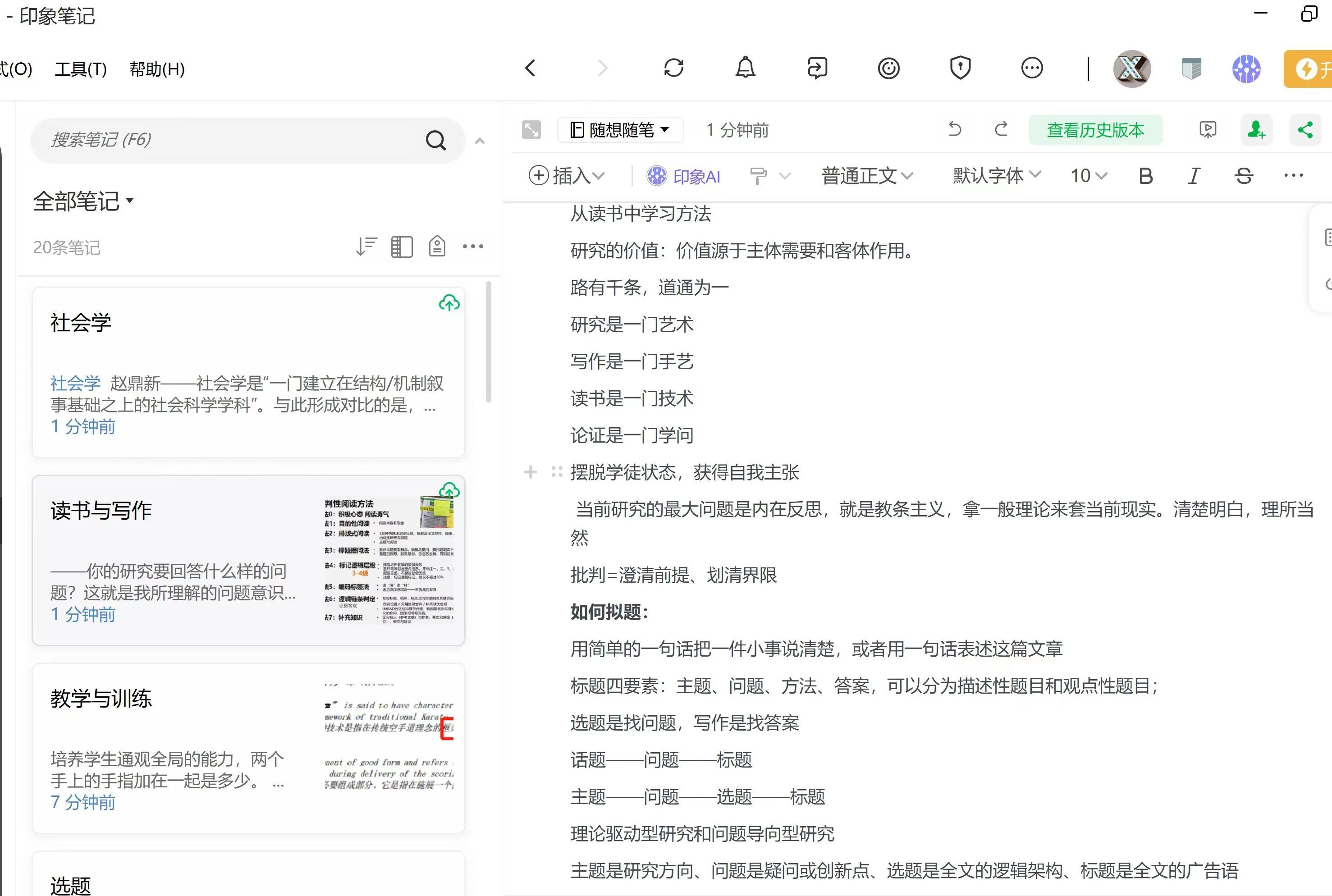The width and height of the screenshot is (1332, 896).
Task: Click the 印象AI button
Action: [x=683, y=176]
